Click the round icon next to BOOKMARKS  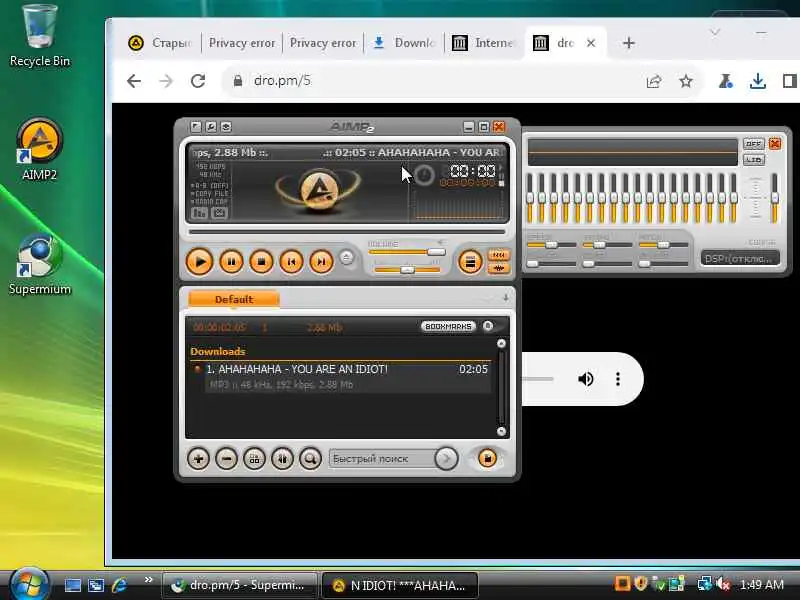point(488,326)
